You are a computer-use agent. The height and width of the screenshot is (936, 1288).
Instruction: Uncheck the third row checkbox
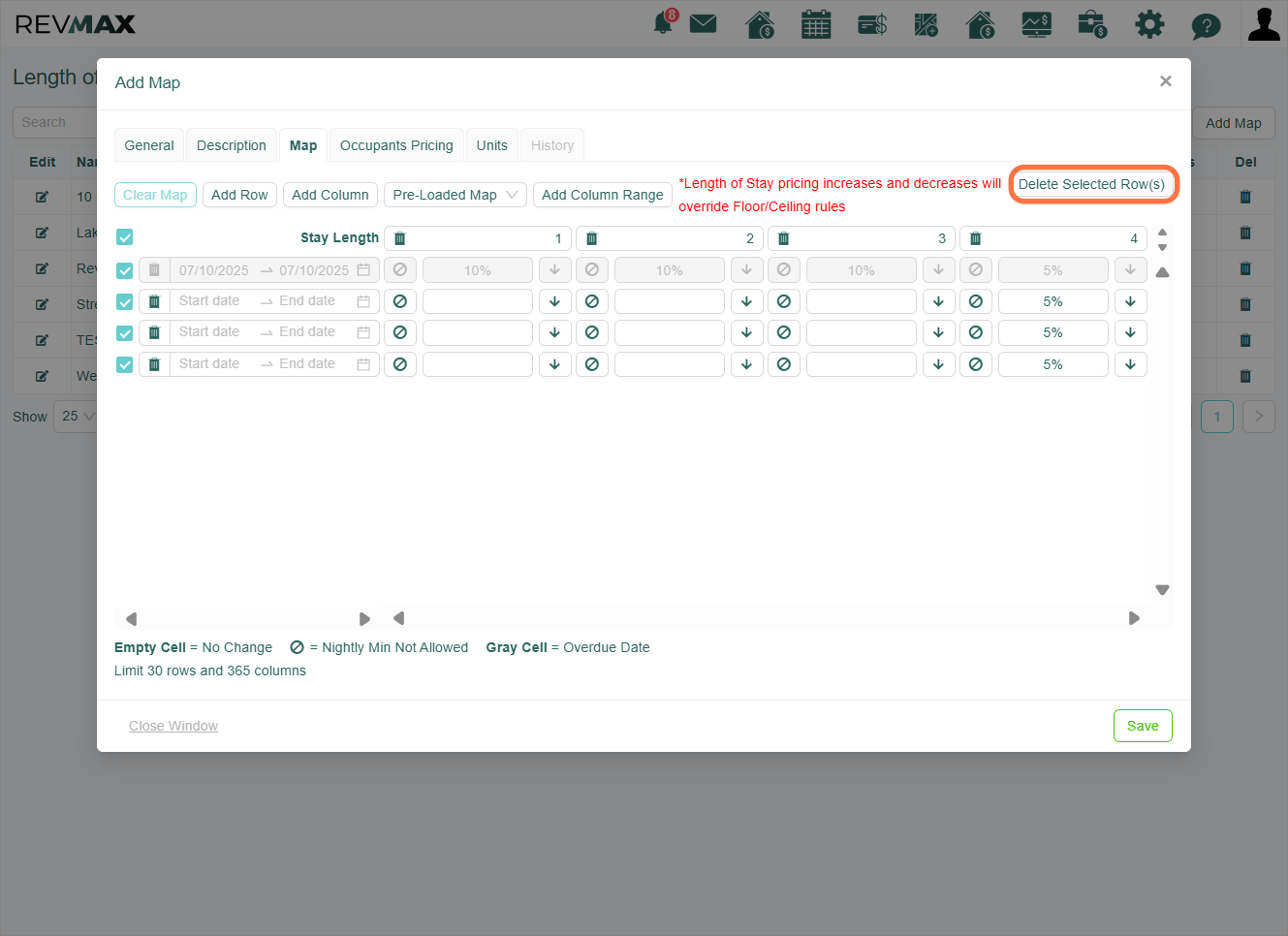[x=125, y=332]
